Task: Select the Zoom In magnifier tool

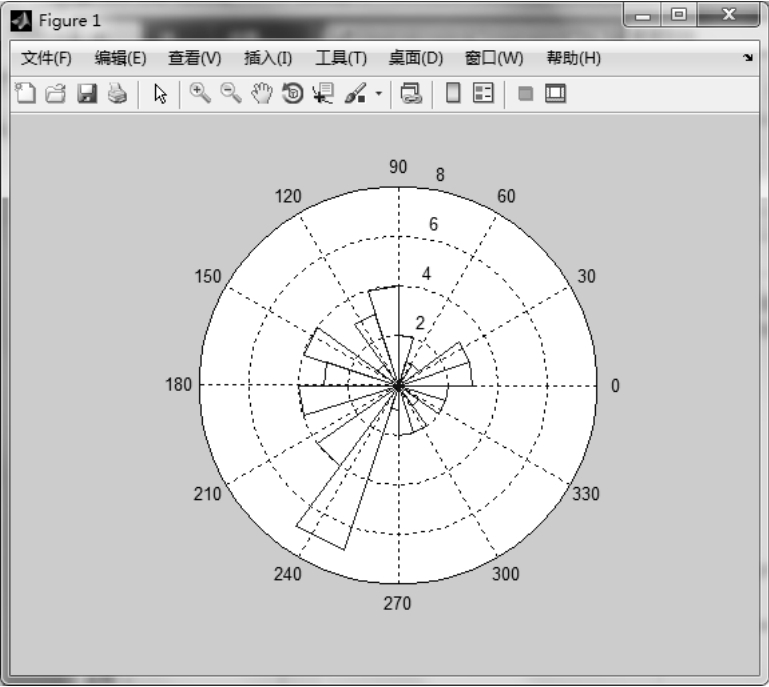Action: point(200,94)
